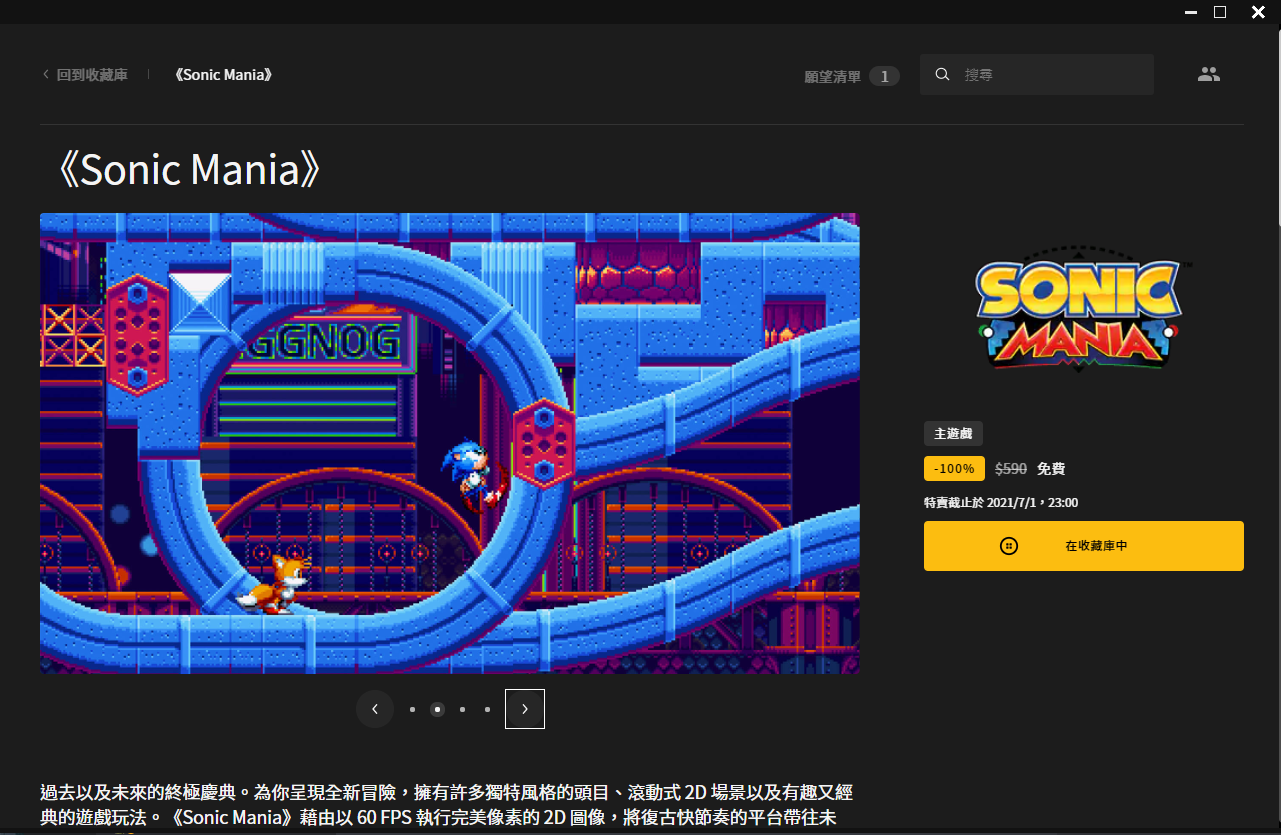Jump to the third carousel dot
1281x835 pixels.
(462, 709)
